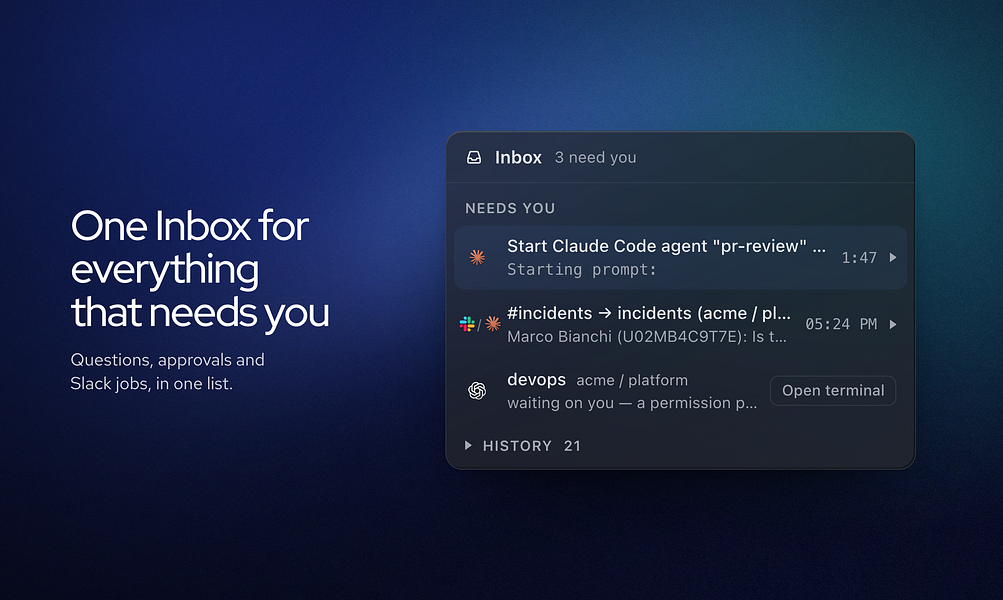
Task: Click the 'Starting prompt:' preview text
Action: click(581, 270)
